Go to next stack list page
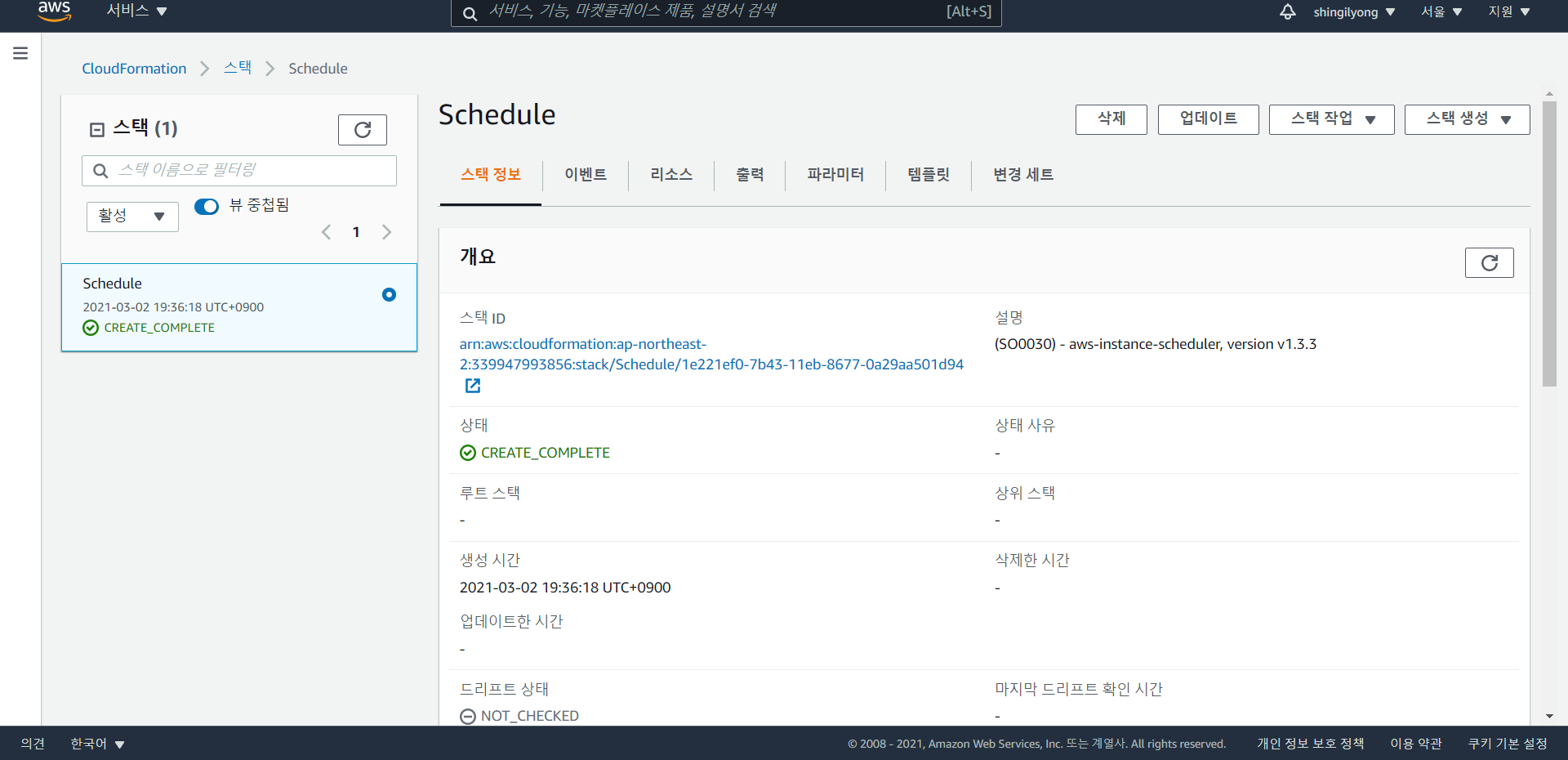1568x760 pixels. click(386, 232)
